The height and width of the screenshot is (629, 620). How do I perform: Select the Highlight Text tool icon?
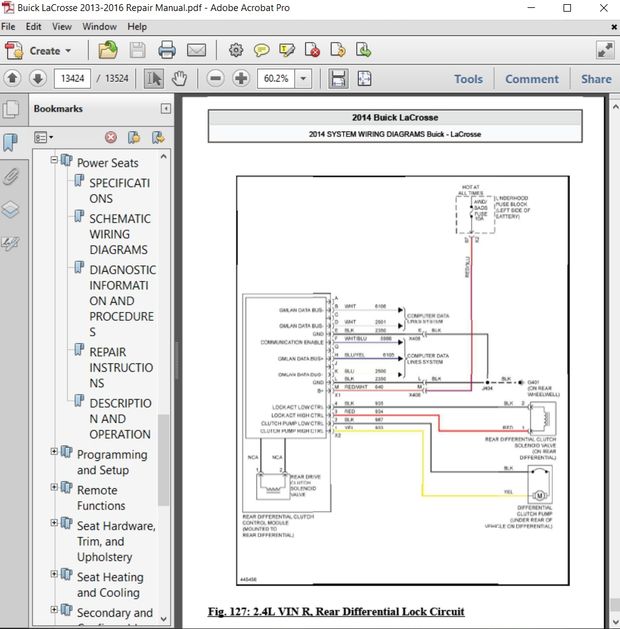(x=287, y=51)
